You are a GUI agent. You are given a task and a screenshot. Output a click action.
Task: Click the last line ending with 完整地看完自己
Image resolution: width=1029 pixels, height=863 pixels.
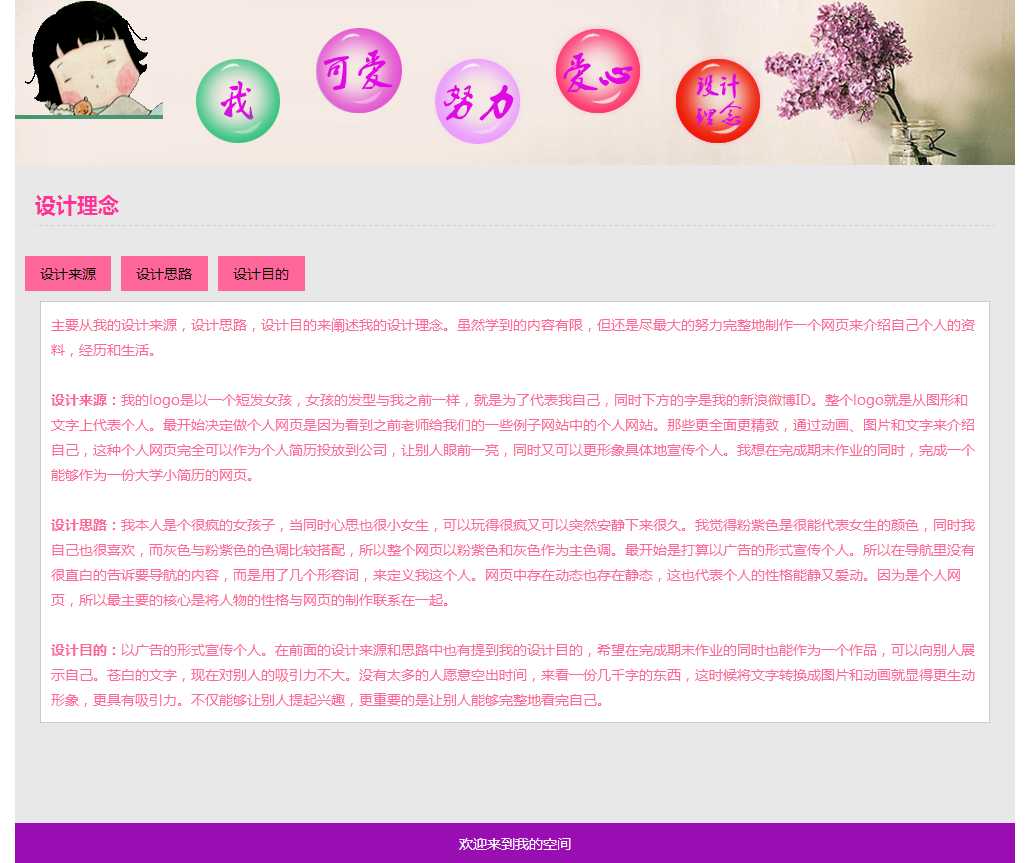(x=330, y=700)
